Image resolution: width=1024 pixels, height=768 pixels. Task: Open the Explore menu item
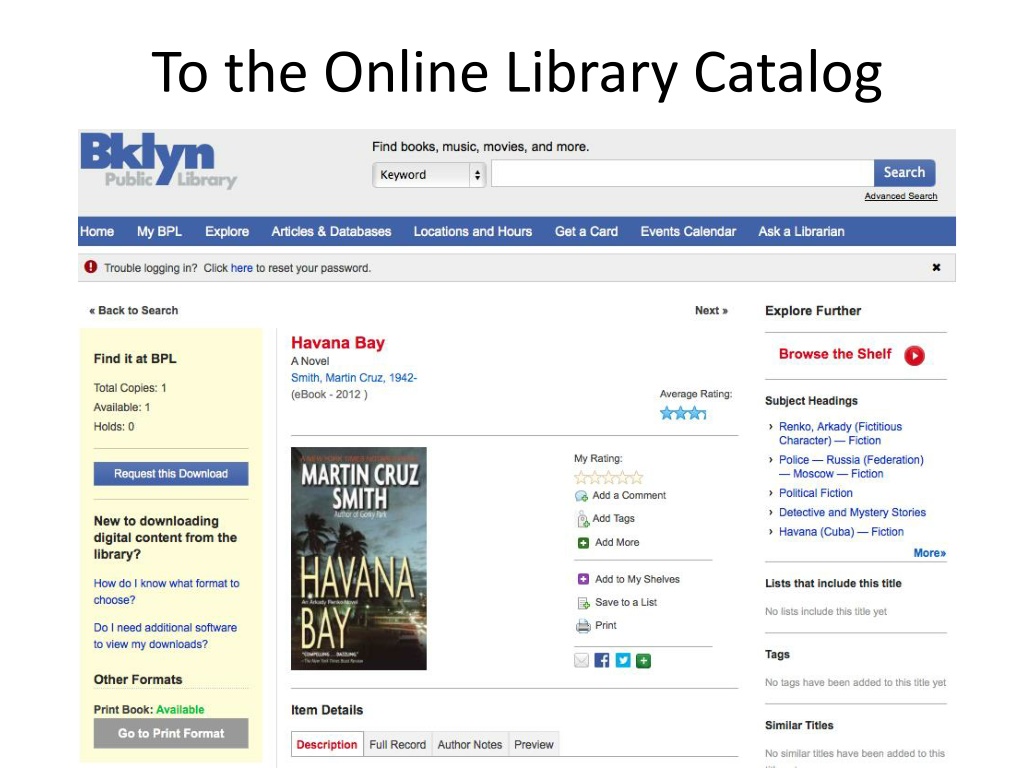pos(227,231)
